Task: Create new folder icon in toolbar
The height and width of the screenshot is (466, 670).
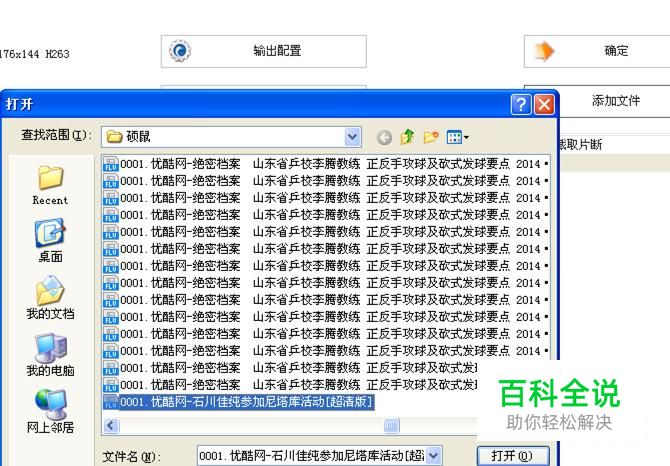Action: 431,137
